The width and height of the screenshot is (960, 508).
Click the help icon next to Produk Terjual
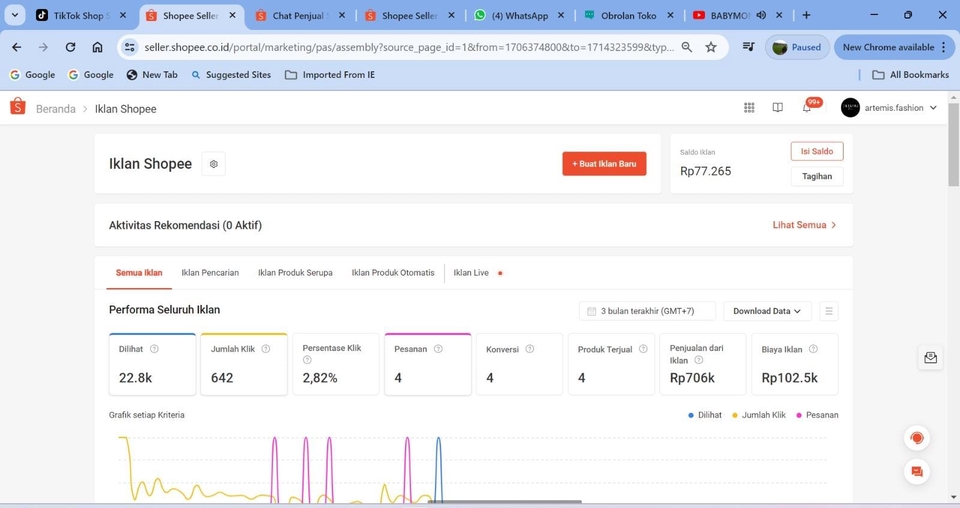(643, 349)
